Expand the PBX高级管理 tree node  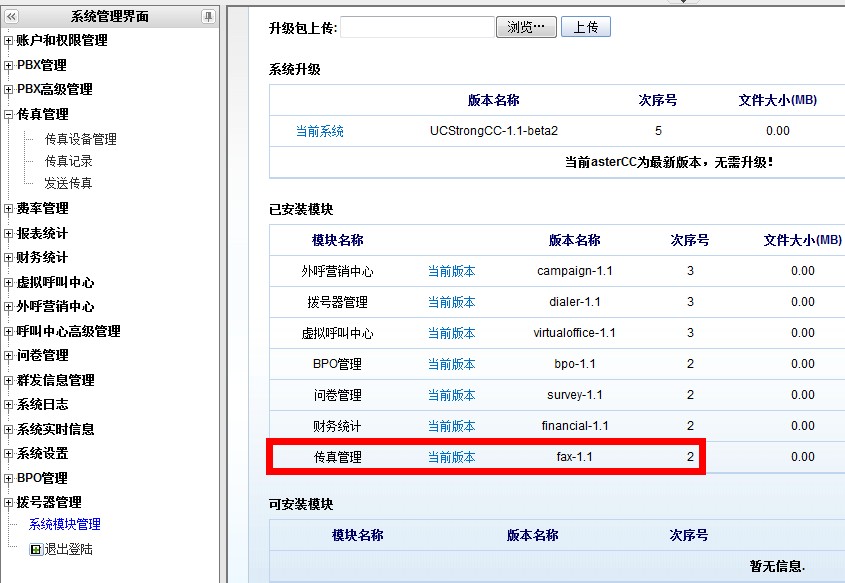pyautogui.click(x=9, y=90)
